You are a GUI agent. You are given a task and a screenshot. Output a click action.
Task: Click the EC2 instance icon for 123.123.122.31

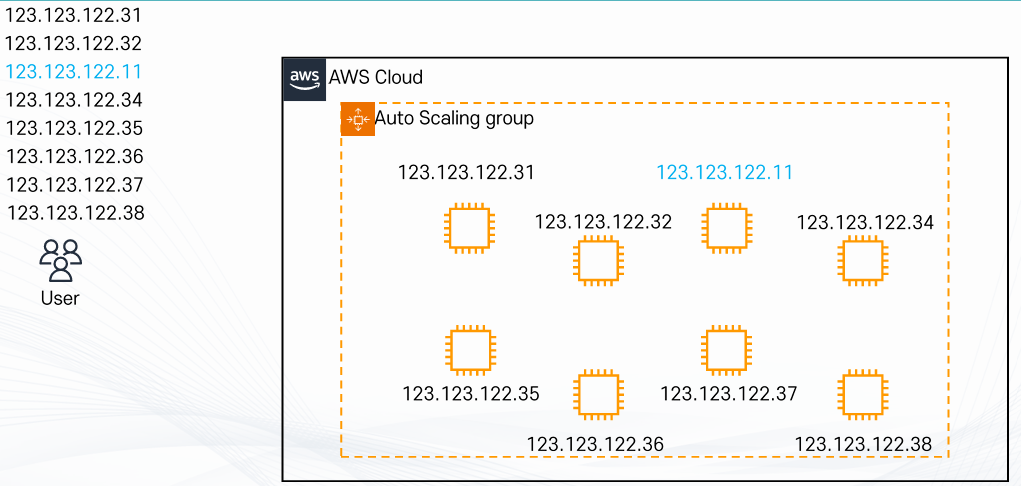pyautogui.click(x=468, y=227)
